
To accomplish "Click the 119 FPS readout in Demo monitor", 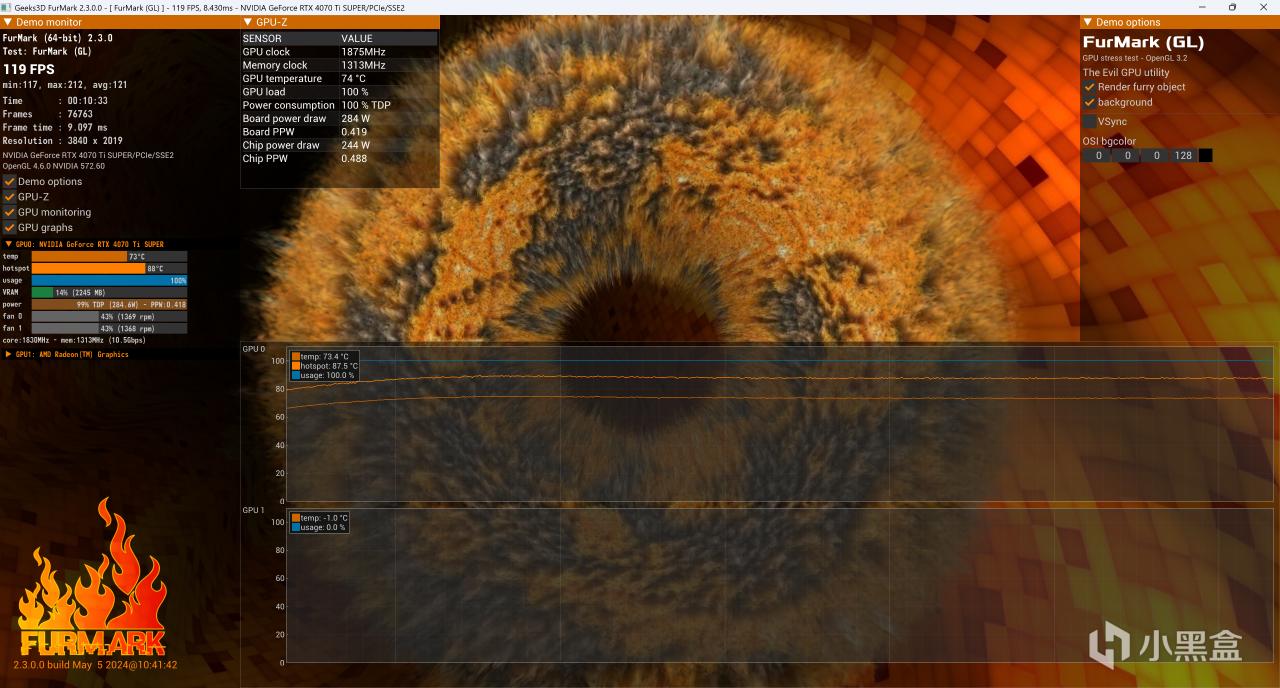I will pyautogui.click(x=29, y=69).
